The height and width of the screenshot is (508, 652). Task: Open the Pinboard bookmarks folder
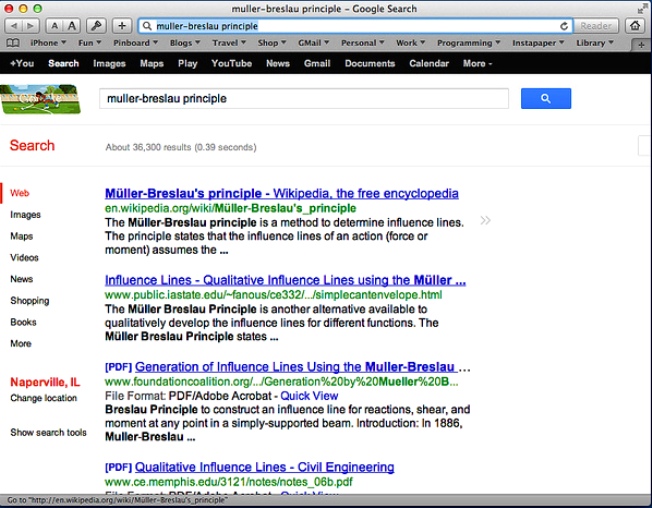pyautogui.click(x=135, y=43)
